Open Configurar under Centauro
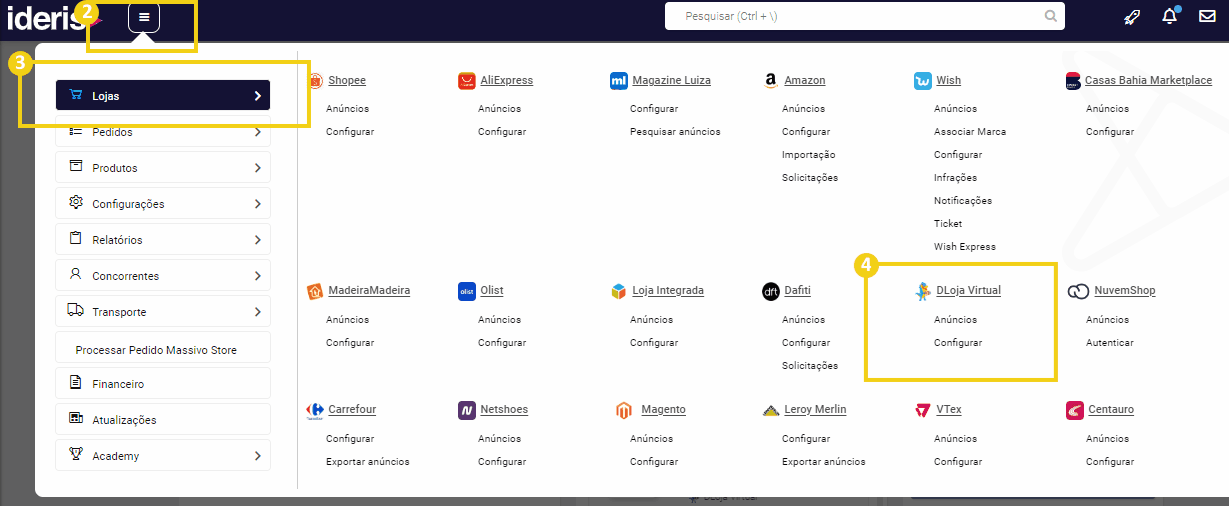1229x506 pixels. click(1110, 462)
